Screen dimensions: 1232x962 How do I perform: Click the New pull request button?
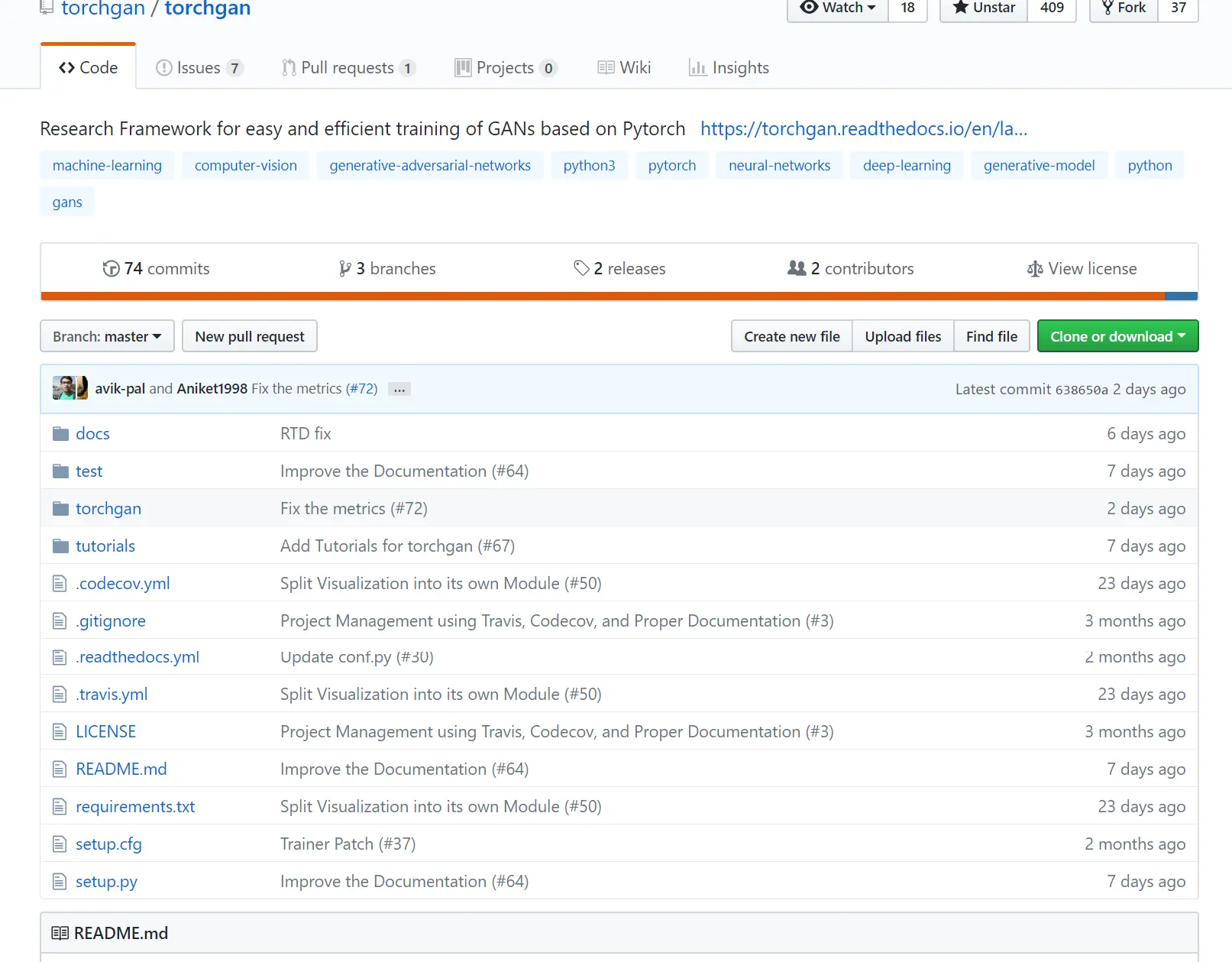pos(250,336)
